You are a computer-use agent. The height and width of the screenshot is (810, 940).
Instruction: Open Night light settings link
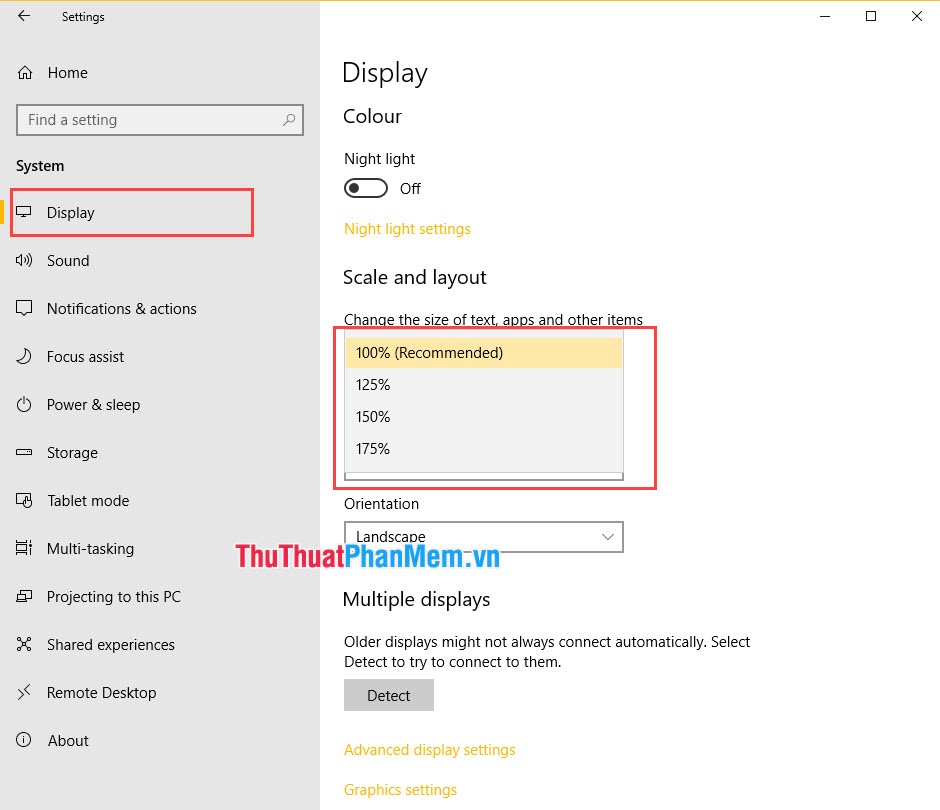tap(407, 228)
